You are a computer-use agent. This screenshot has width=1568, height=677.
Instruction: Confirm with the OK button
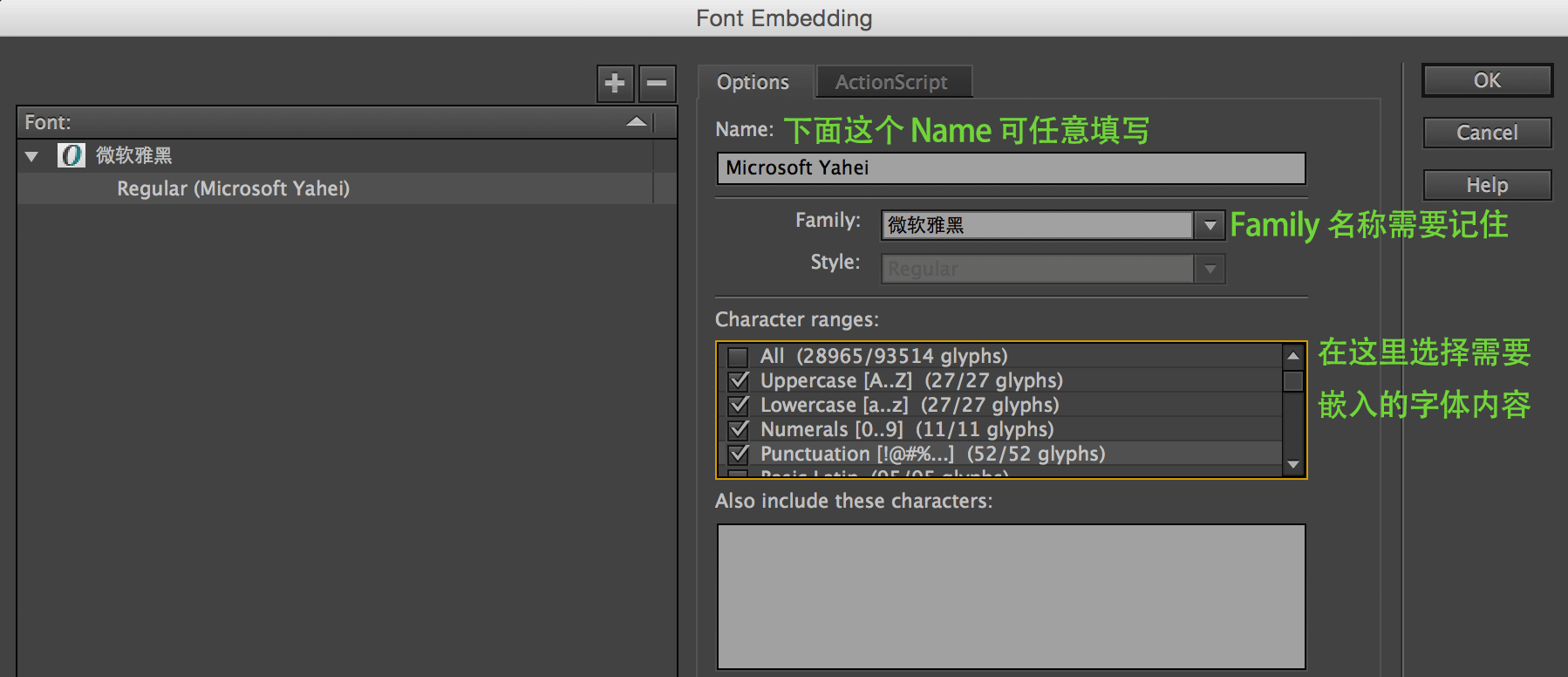(1488, 80)
